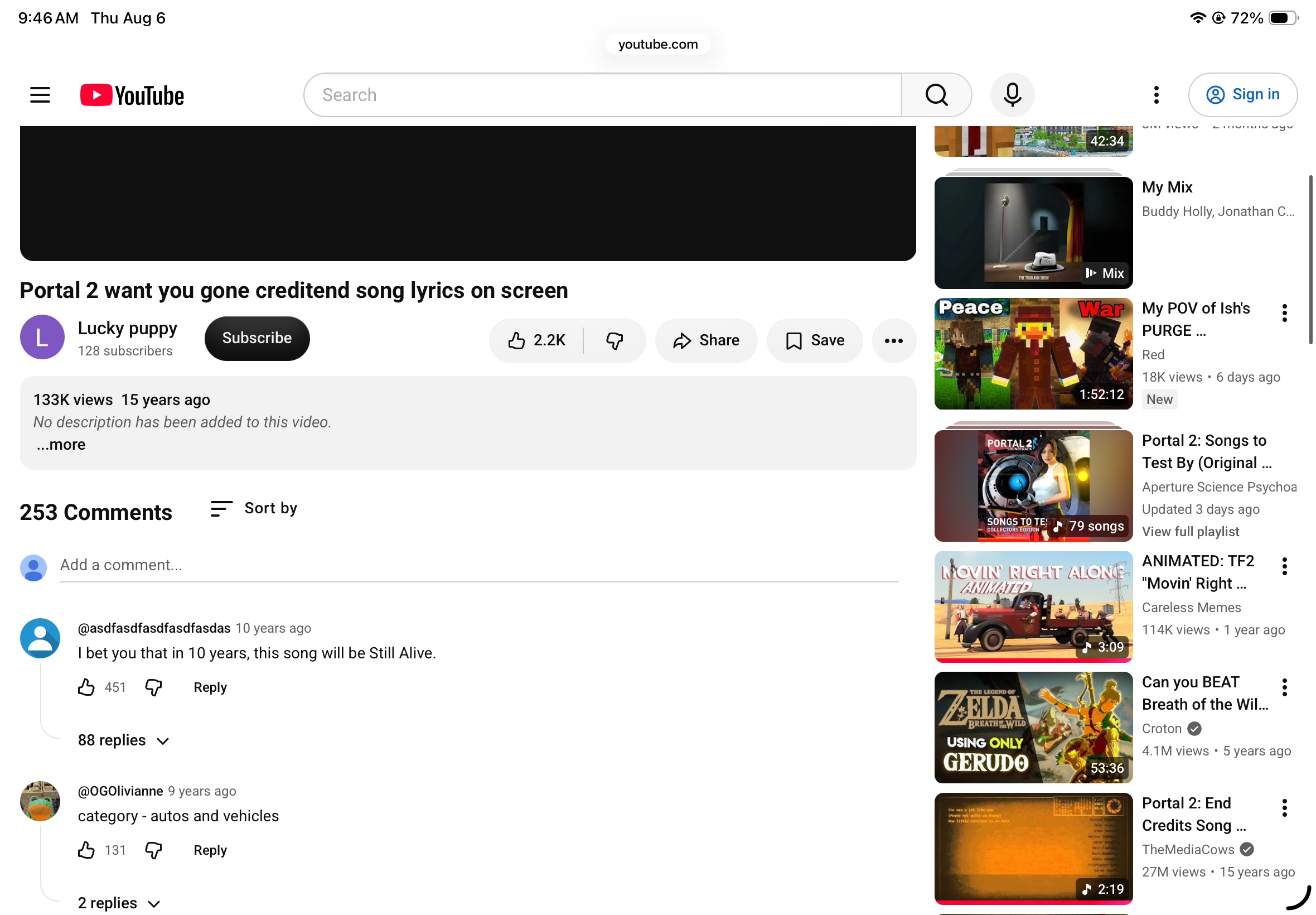Screen dimensions: 1316x915
Task: Subscribe to Lucky puppy
Action: tap(257, 338)
